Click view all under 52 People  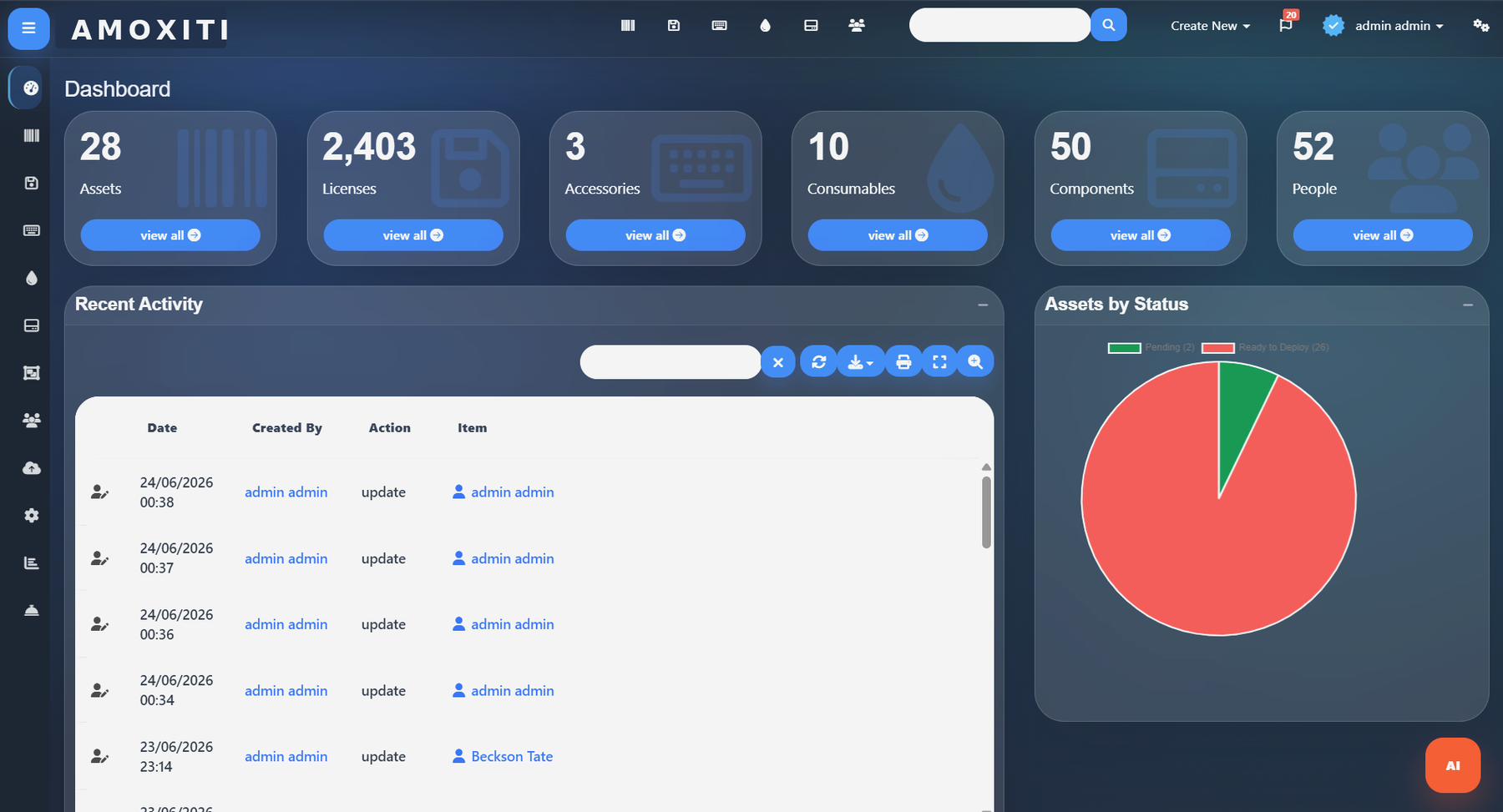[x=1383, y=235]
